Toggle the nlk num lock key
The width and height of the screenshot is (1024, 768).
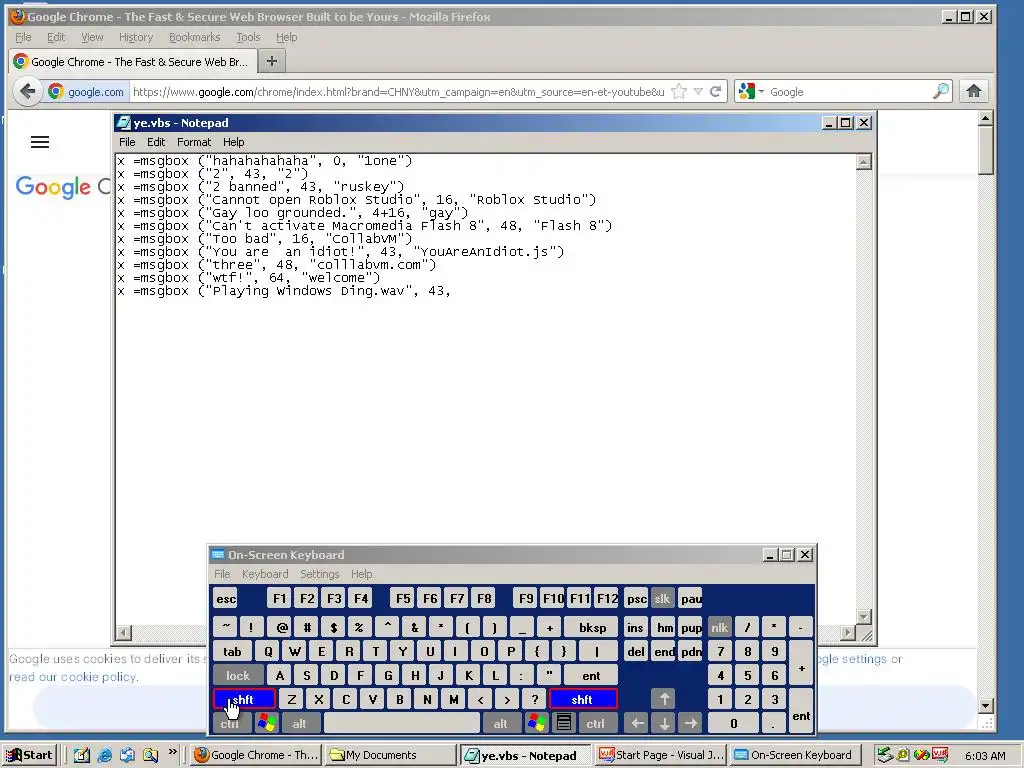coord(719,628)
